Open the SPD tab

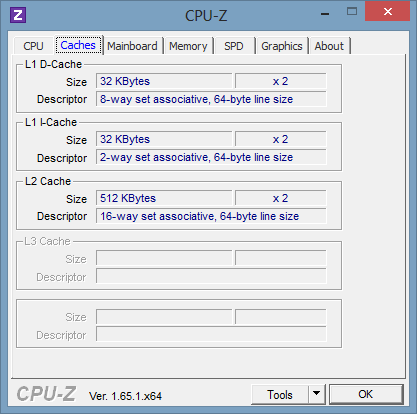pyautogui.click(x=234, y=46)
